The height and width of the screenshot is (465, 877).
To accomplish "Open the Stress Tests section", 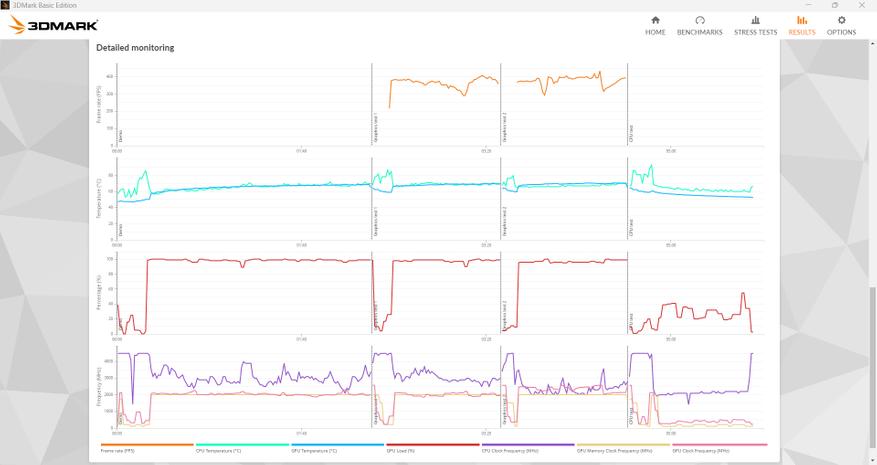I will pos(755,26).
